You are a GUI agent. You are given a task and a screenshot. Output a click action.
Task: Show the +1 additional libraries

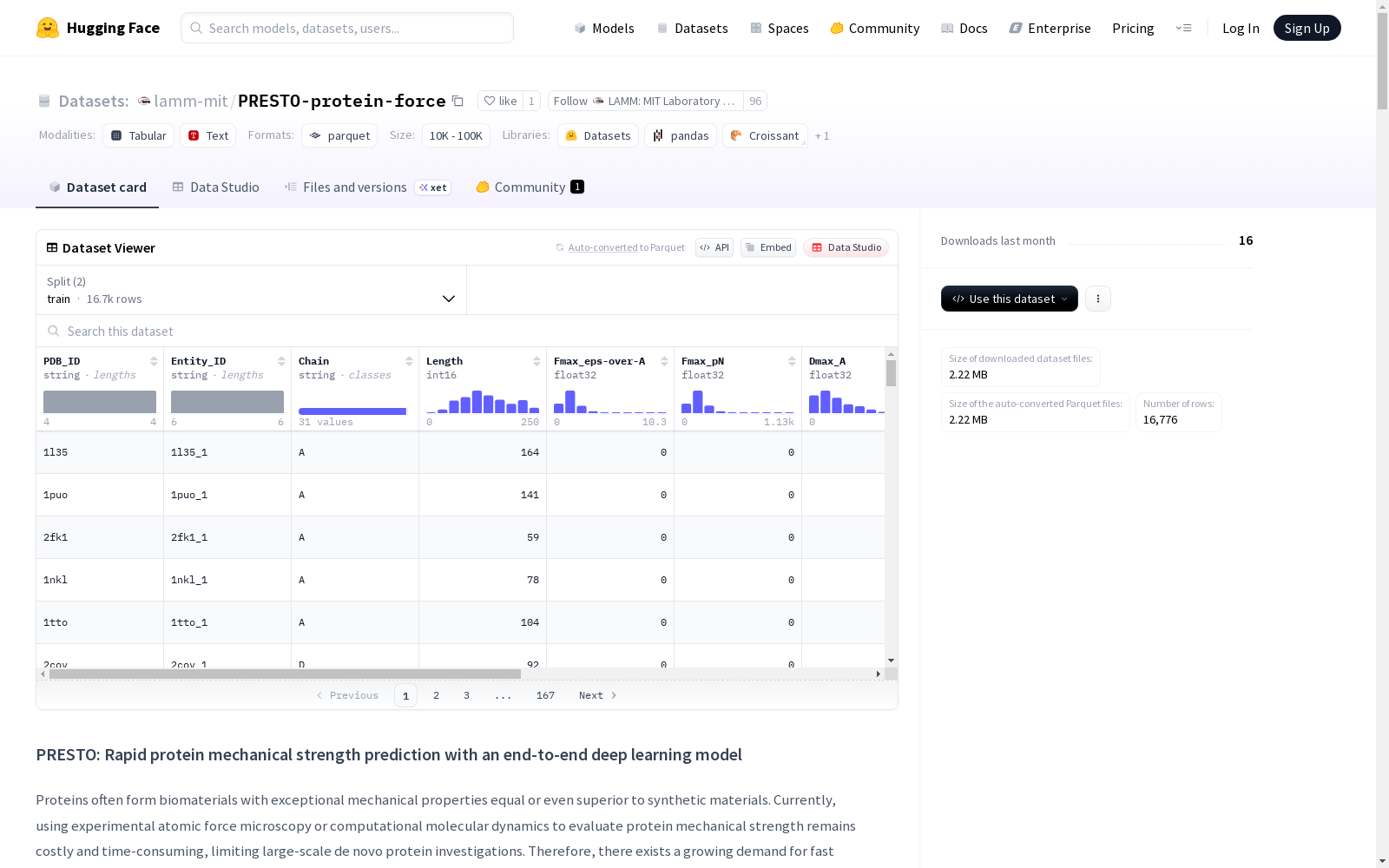pyautogui.click(x=822, y=136)
